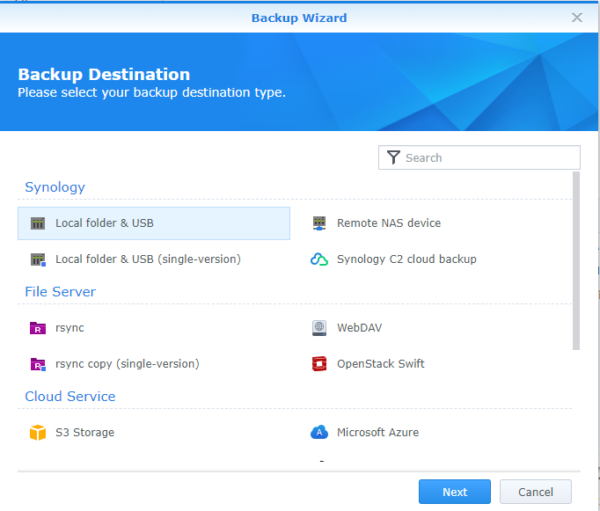Click the Synology section heading
The height and width of the screenshot is (511, 600).
(55, 187)
